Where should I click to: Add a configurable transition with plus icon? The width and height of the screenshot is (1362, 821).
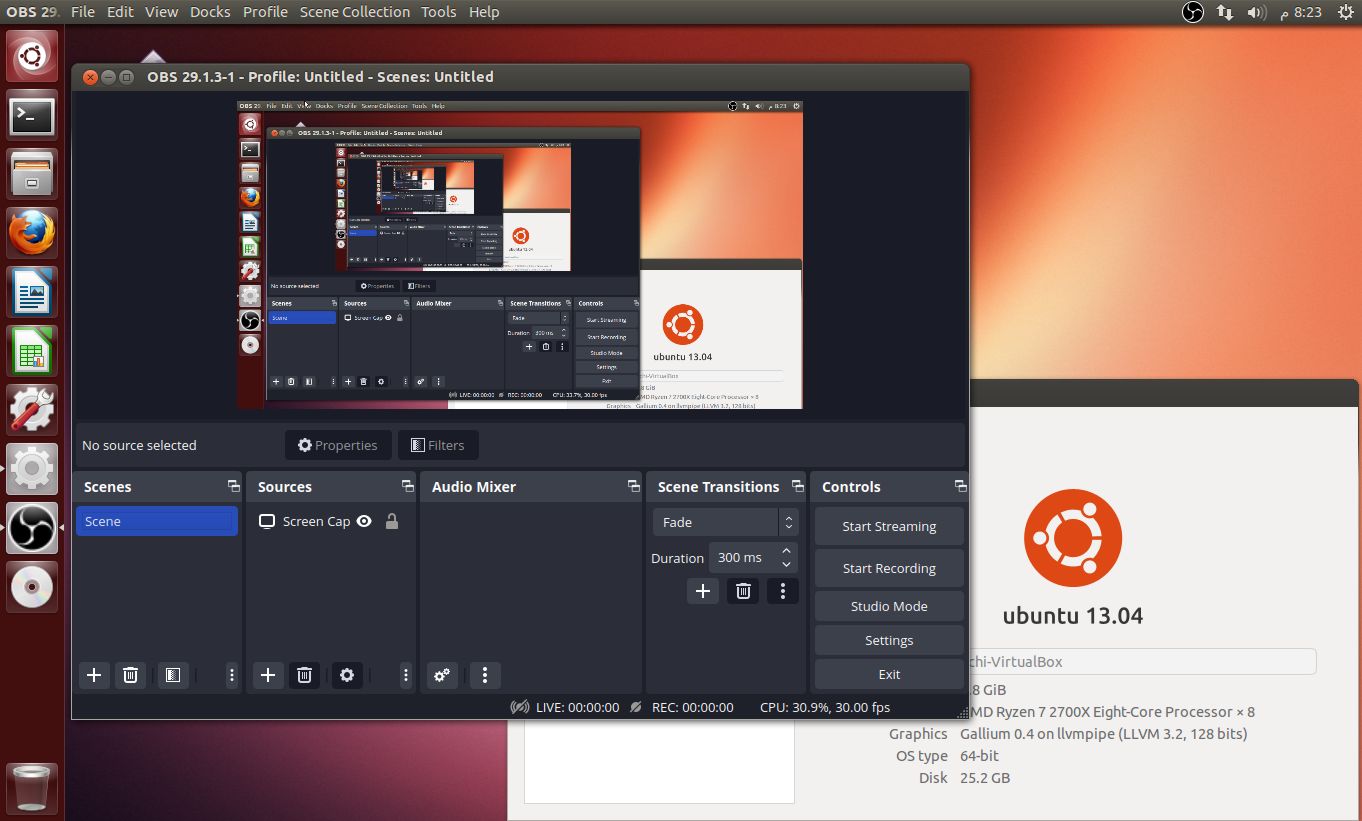(703, 591)
